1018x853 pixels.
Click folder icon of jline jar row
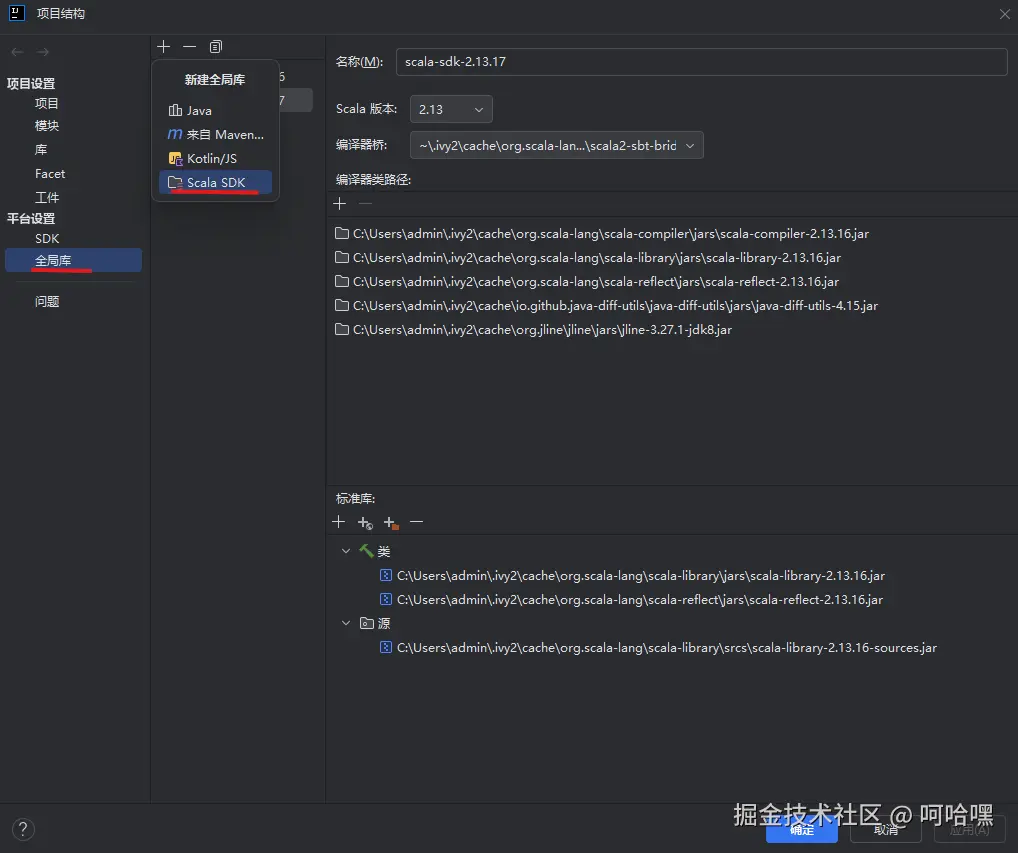pyautogui.click(x=341, y=329)
